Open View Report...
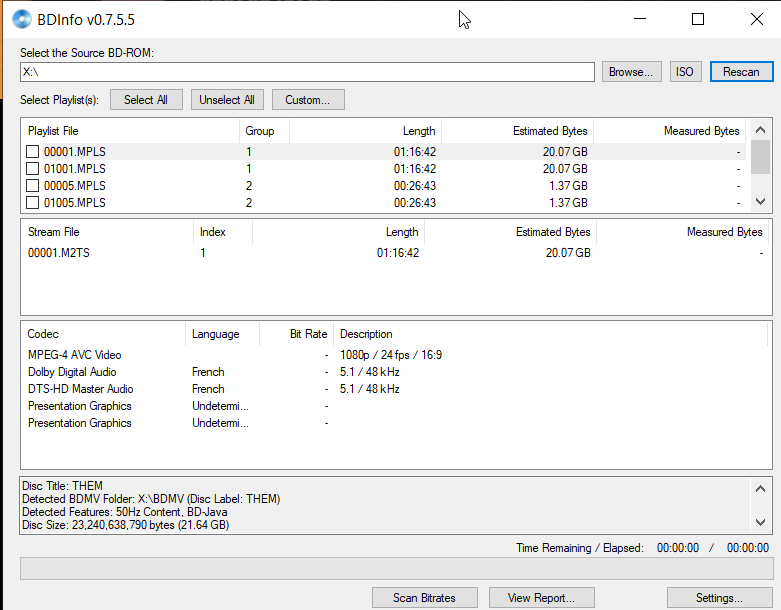Screen dimensions: 781x610 pyautogui.click(x=541, y=598)
